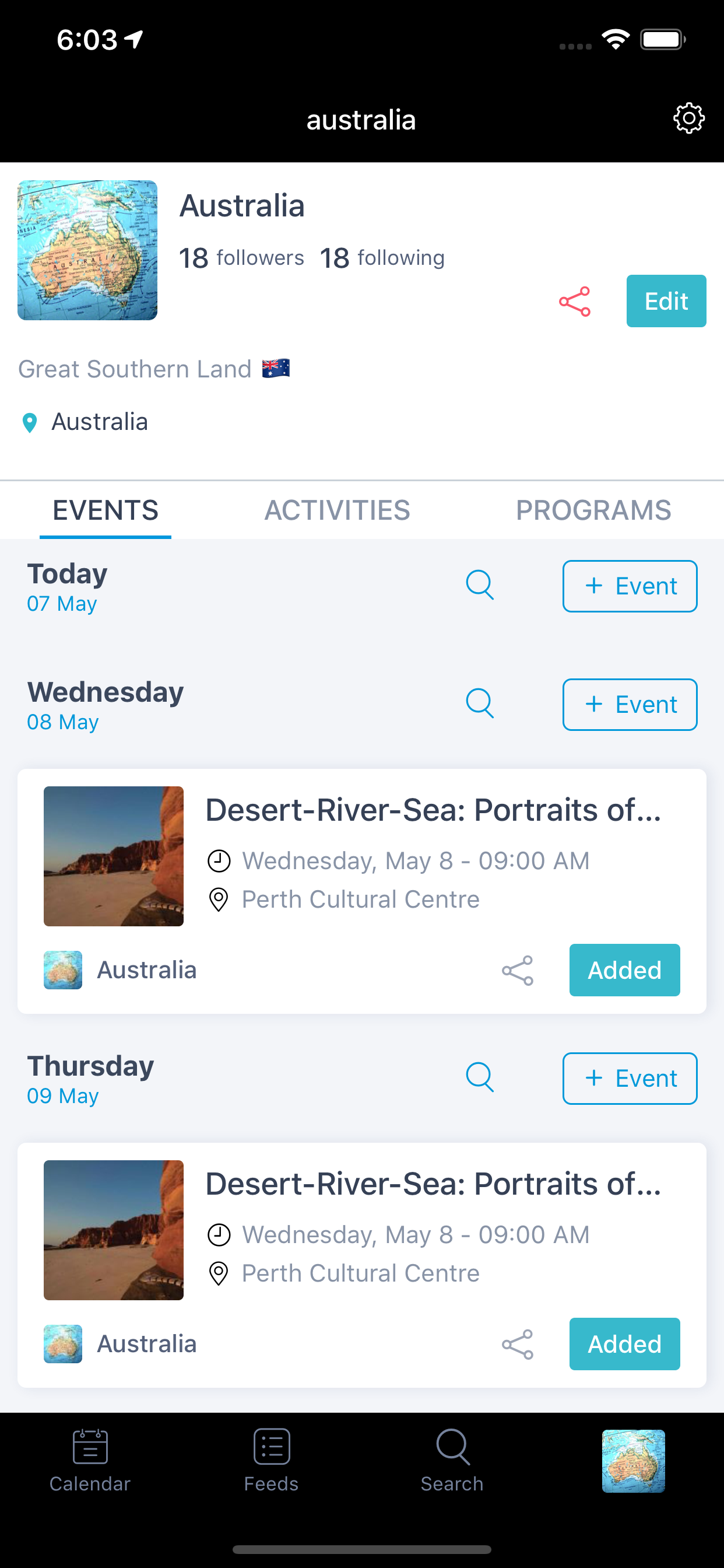Tap the red share profile icon

574,302
